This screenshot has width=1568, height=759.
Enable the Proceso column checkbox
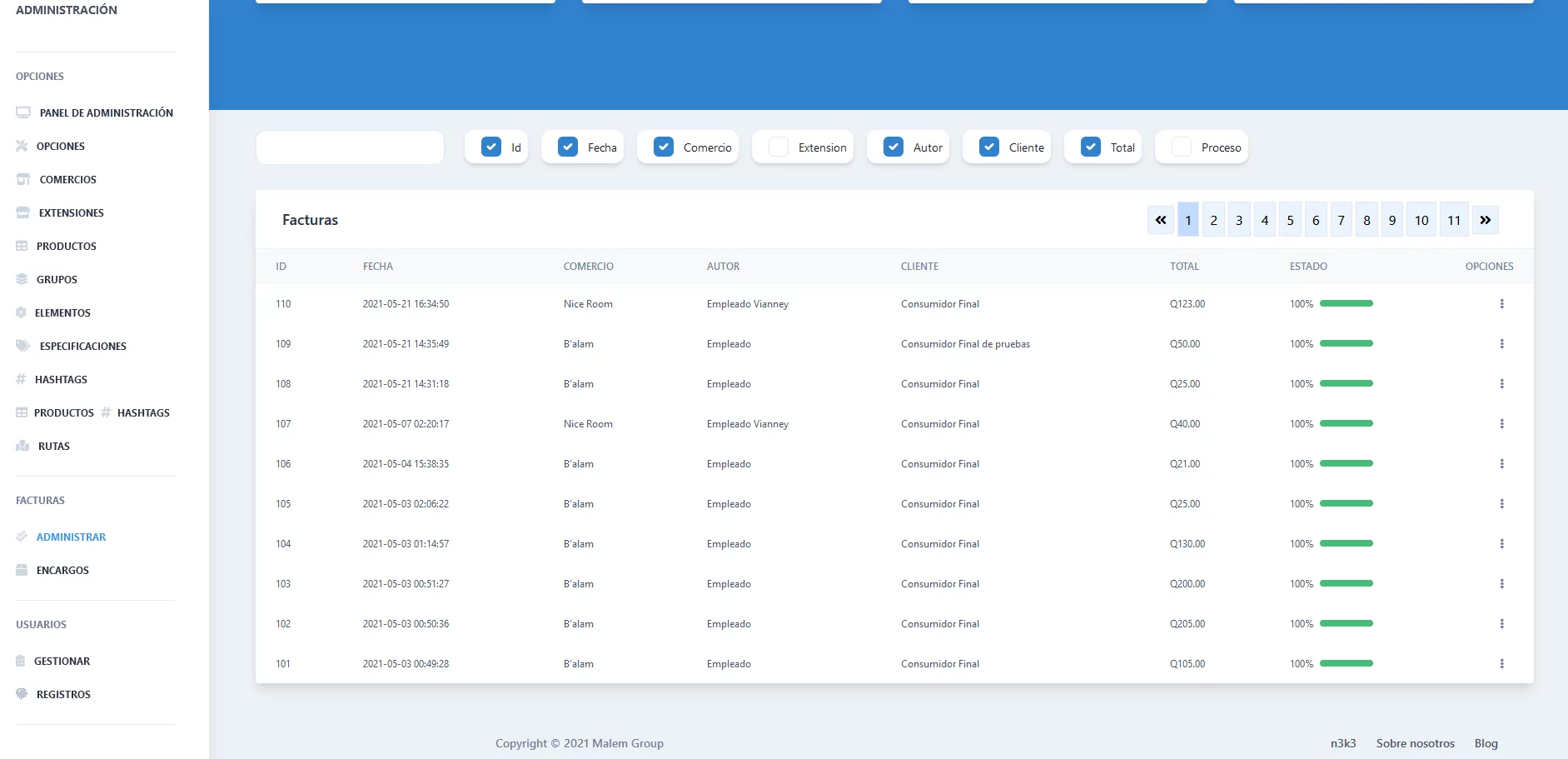click(x=1182, y=147)
